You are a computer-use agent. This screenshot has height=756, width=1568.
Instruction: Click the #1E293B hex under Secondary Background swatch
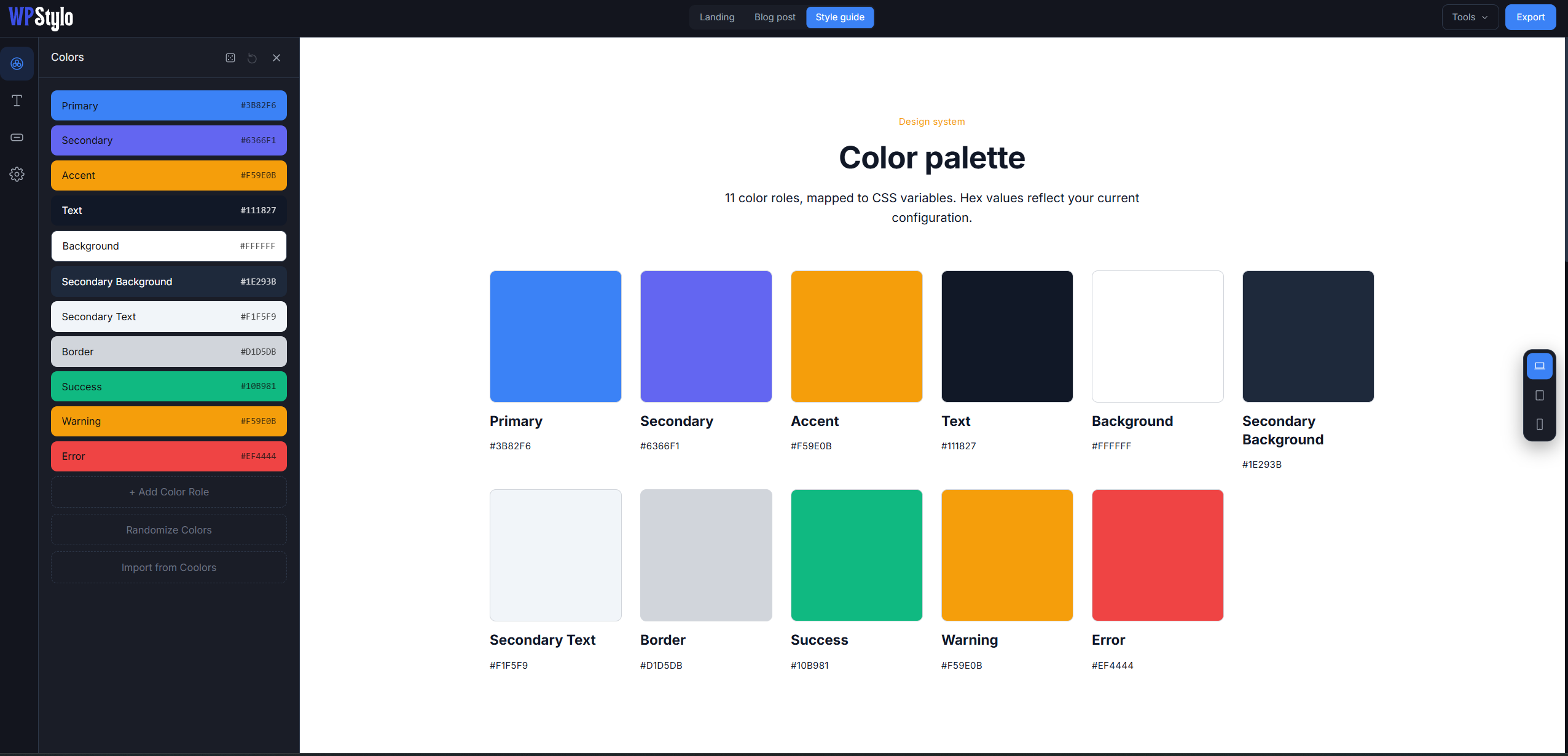point(1262,464)
